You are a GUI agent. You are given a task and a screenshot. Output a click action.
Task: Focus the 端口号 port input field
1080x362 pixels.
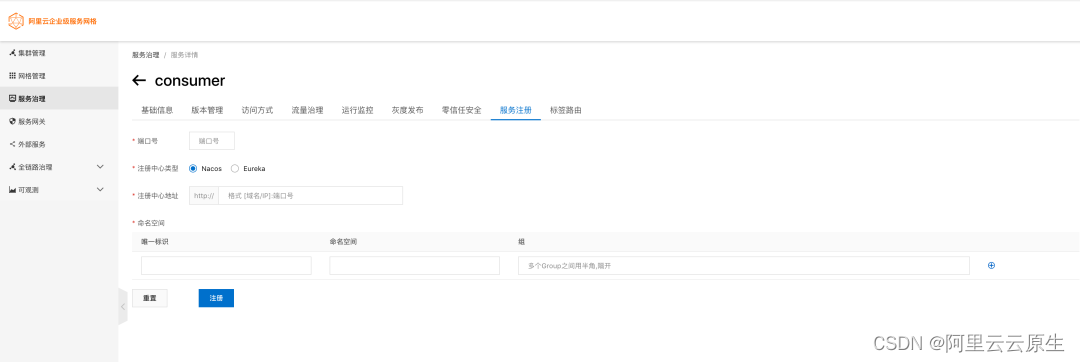tap(212, 140)
